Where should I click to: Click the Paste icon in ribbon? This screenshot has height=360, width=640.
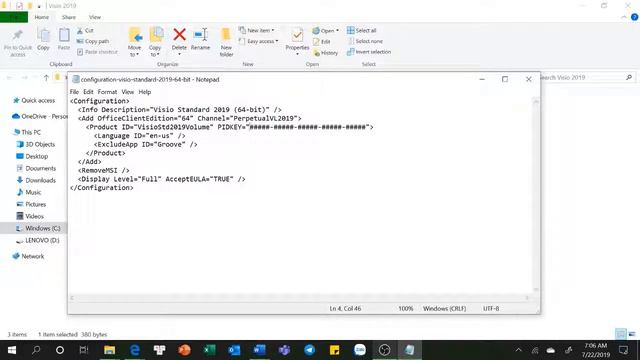pyautogui.click(x=64, y=35)
